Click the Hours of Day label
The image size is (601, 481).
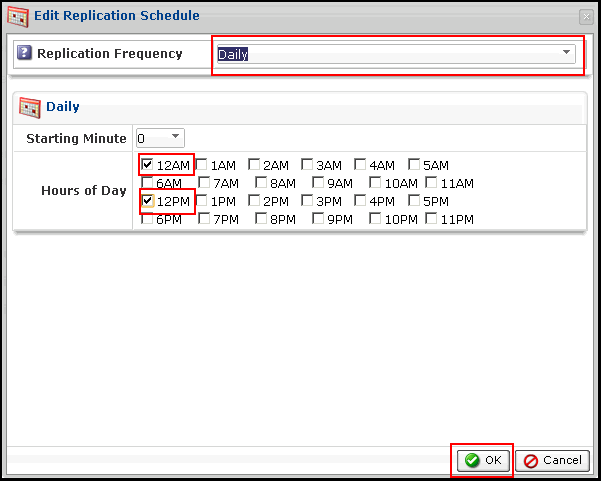pyautogui.click(x=84, y=190)
